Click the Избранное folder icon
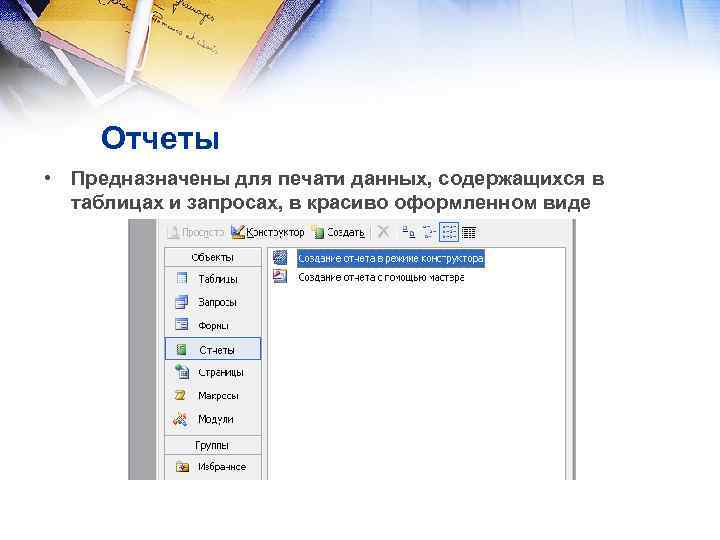Screen dimensions: 720x540 [183, 467]
